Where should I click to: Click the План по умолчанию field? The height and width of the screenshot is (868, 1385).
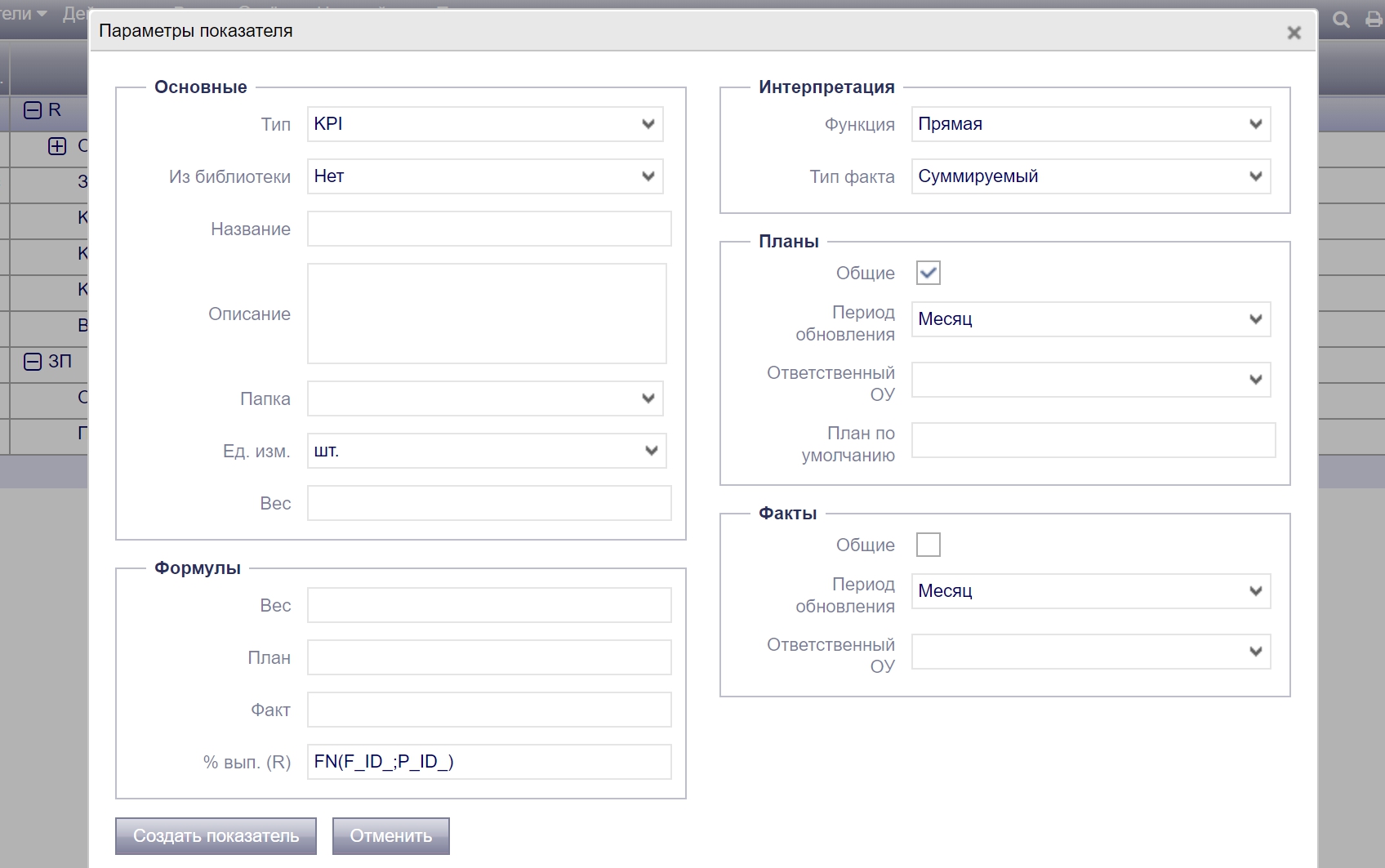[1093, 440]
